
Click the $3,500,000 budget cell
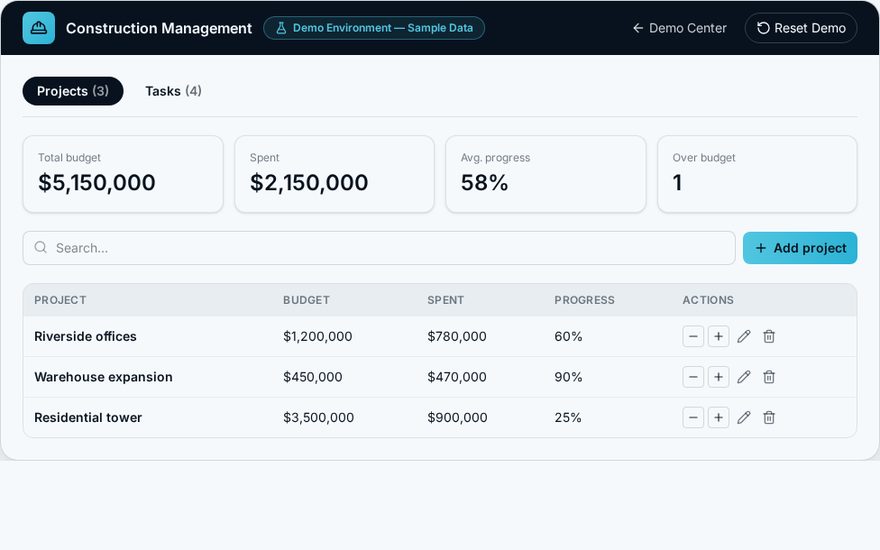(x=318, y=418)
